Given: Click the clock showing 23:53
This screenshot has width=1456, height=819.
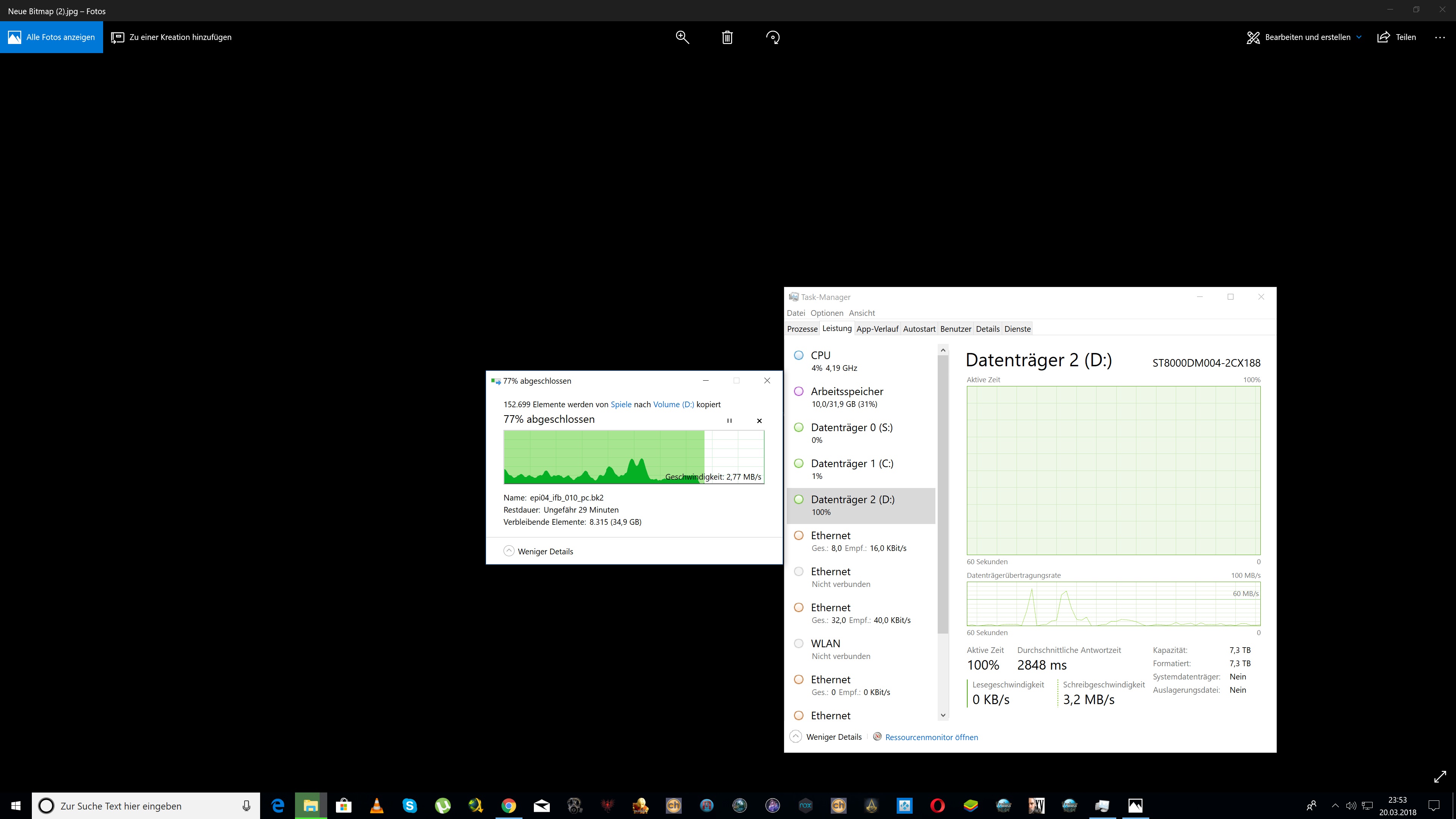Looking at the screenshot, I should click(x=1397, y=805).
